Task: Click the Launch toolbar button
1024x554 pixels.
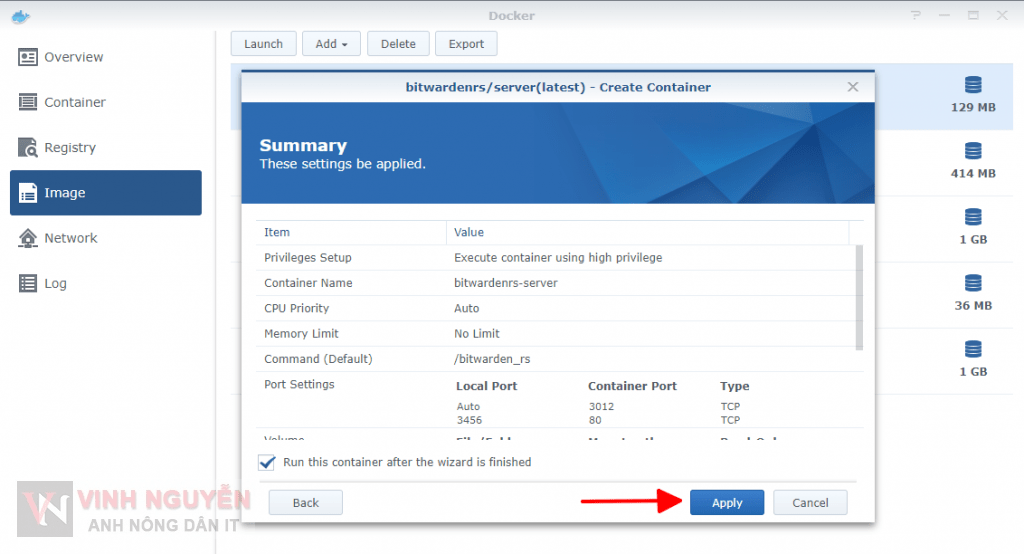Action: tap(263, 44)
